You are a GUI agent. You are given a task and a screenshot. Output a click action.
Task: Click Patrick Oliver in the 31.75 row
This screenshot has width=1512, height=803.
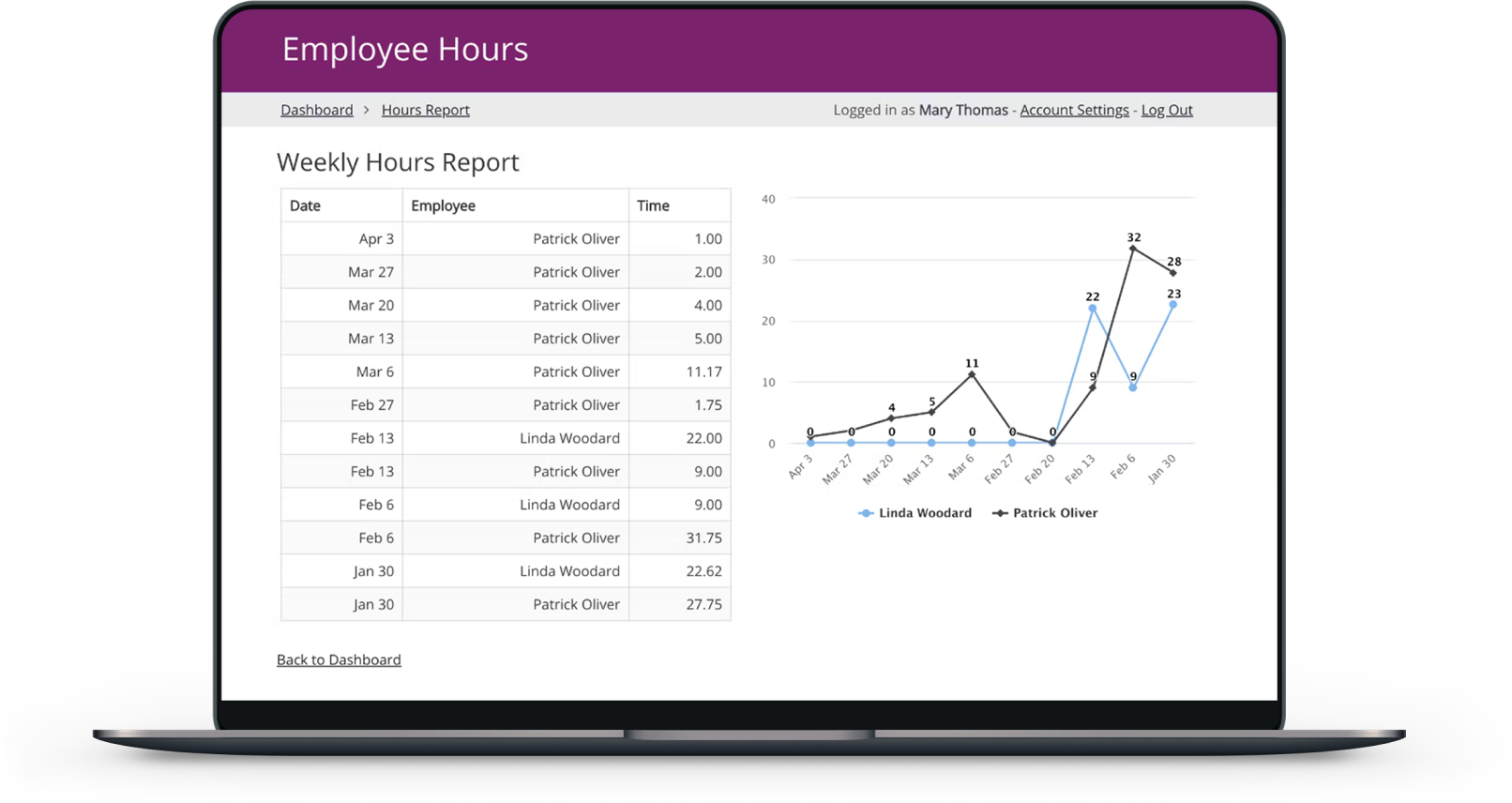click(576, 538)
